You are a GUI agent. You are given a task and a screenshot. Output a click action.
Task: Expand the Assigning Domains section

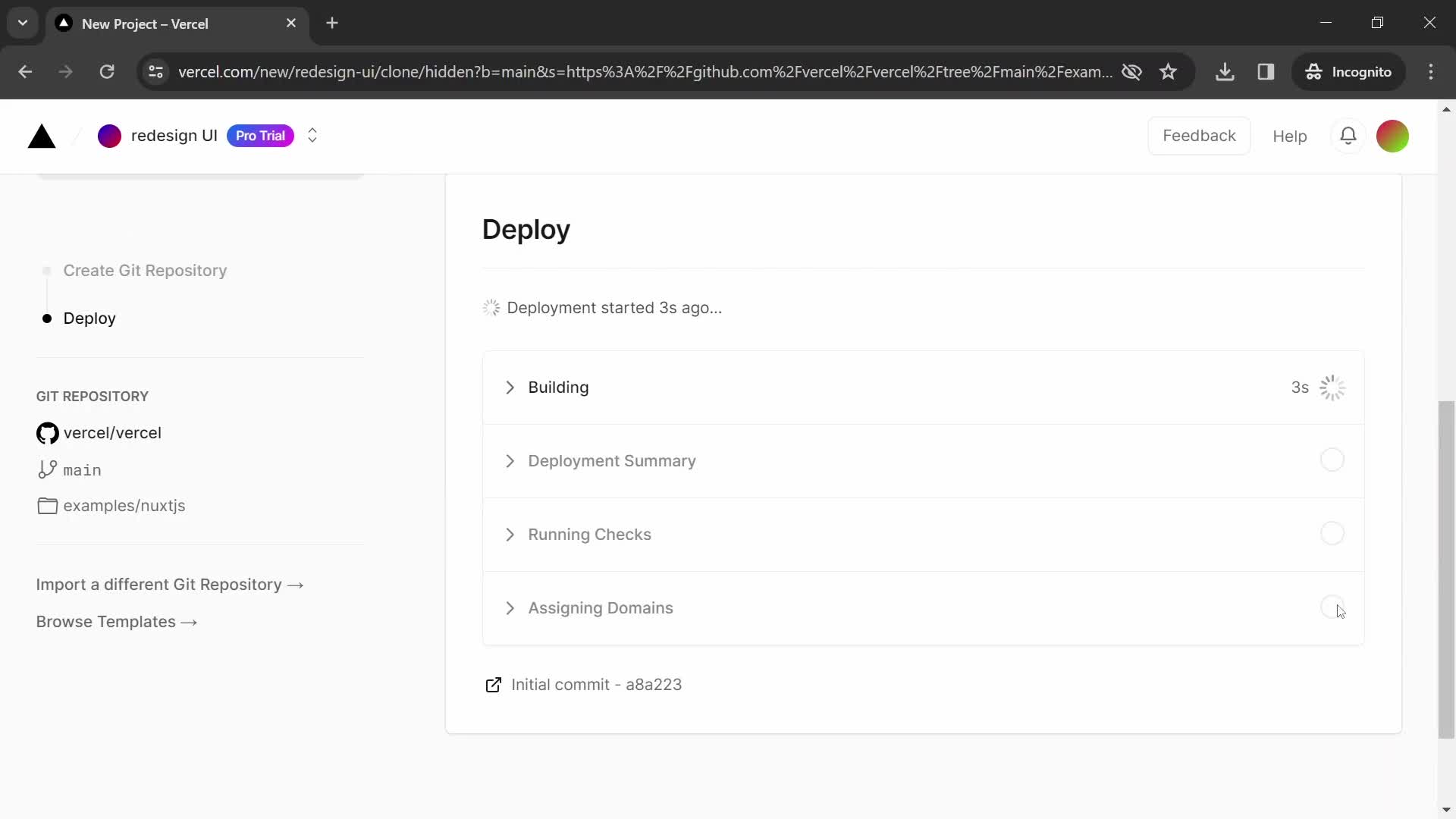point(509,607)
